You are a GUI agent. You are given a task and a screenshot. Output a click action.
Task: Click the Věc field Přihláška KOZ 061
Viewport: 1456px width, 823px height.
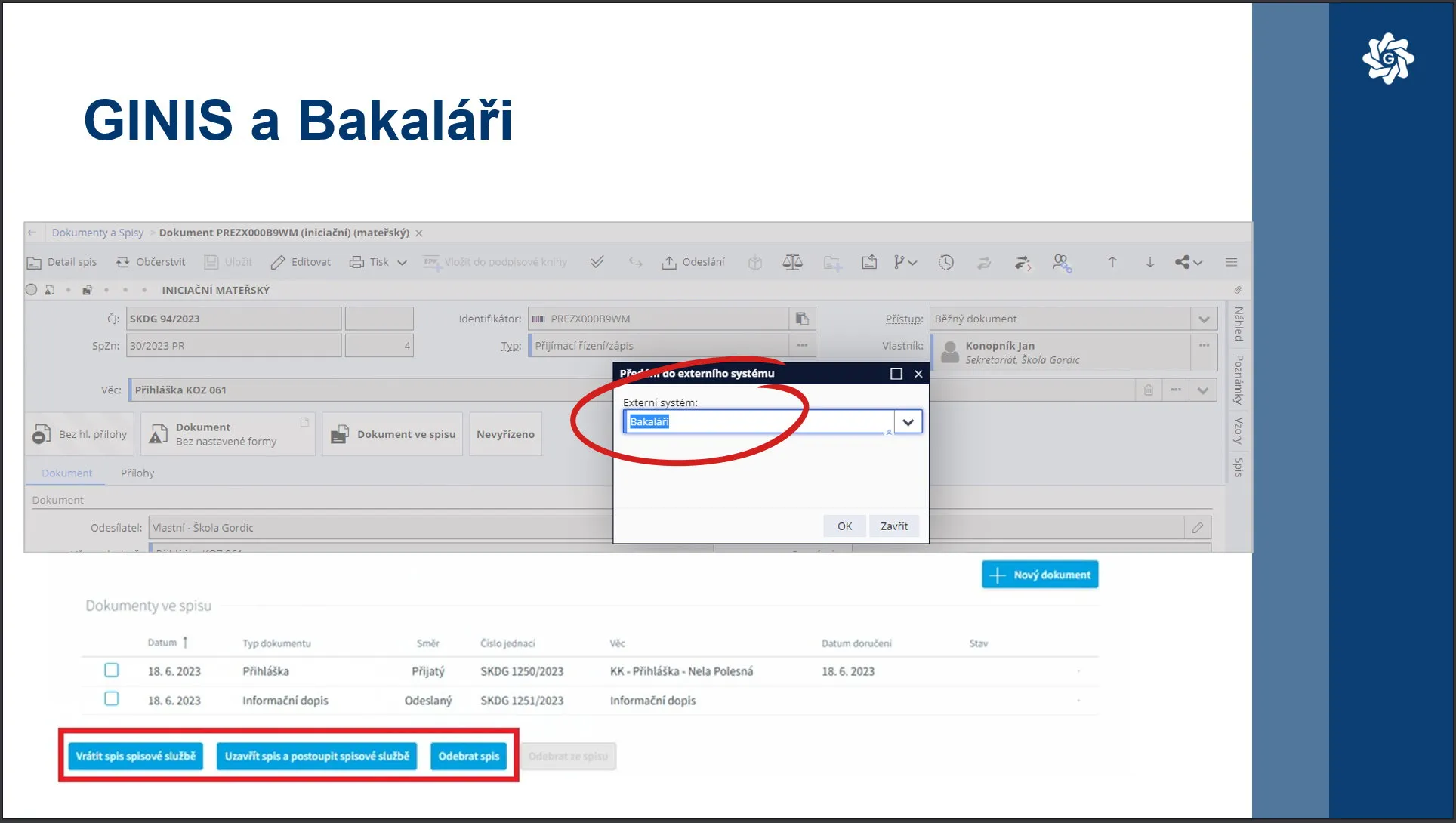(370, 390)
